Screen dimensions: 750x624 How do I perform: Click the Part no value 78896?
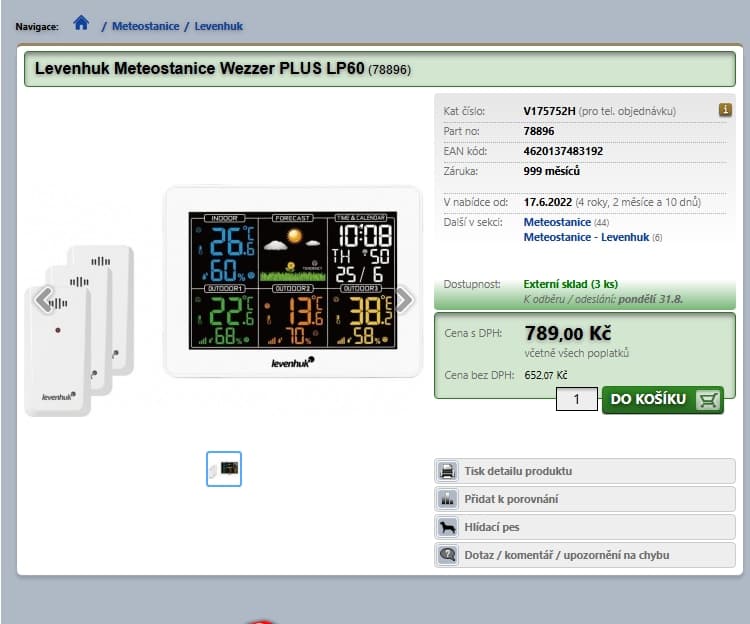pos(539,131)
